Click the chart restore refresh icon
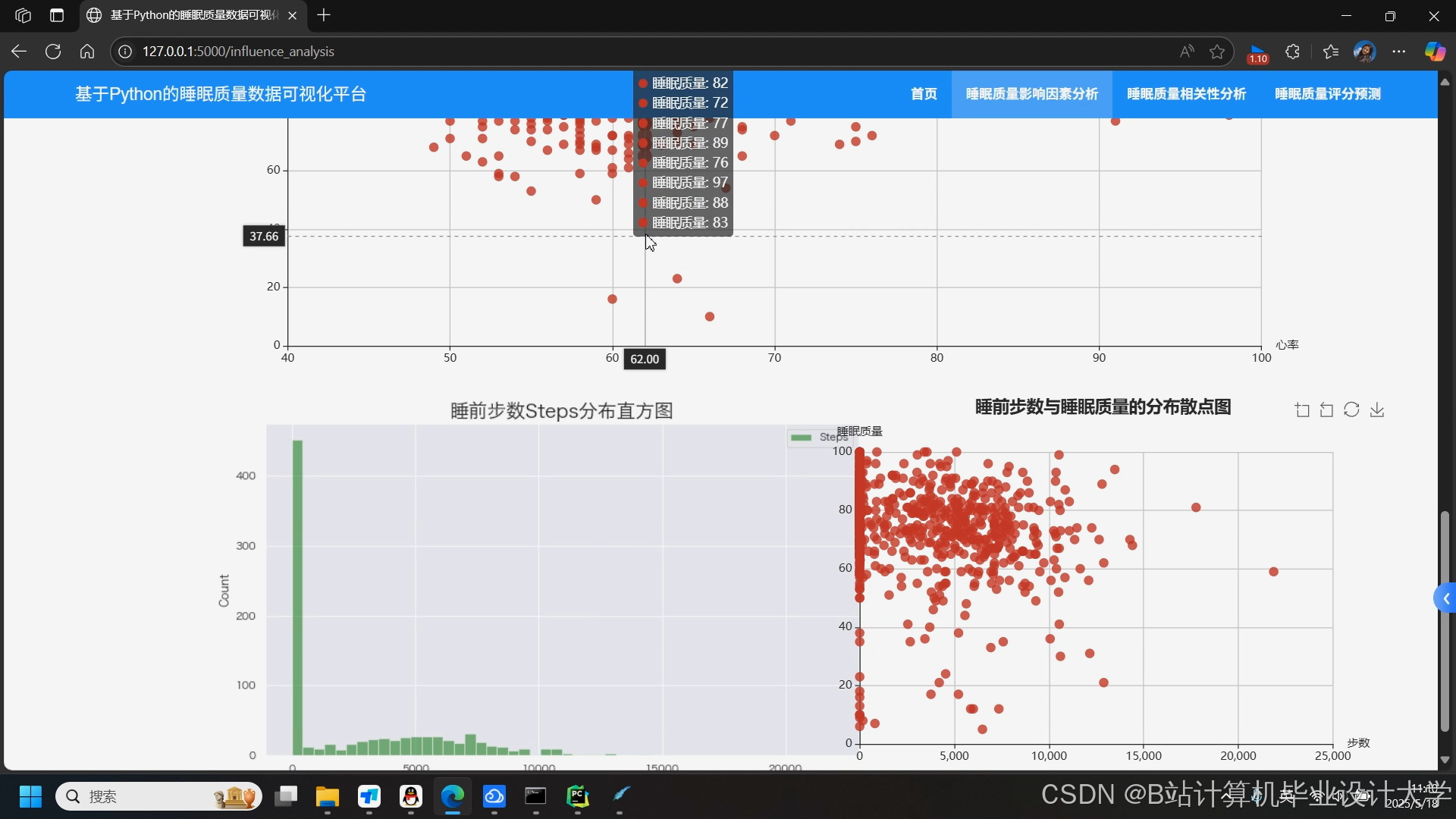Screen dimensions: 1456x819 (1351, 410)
